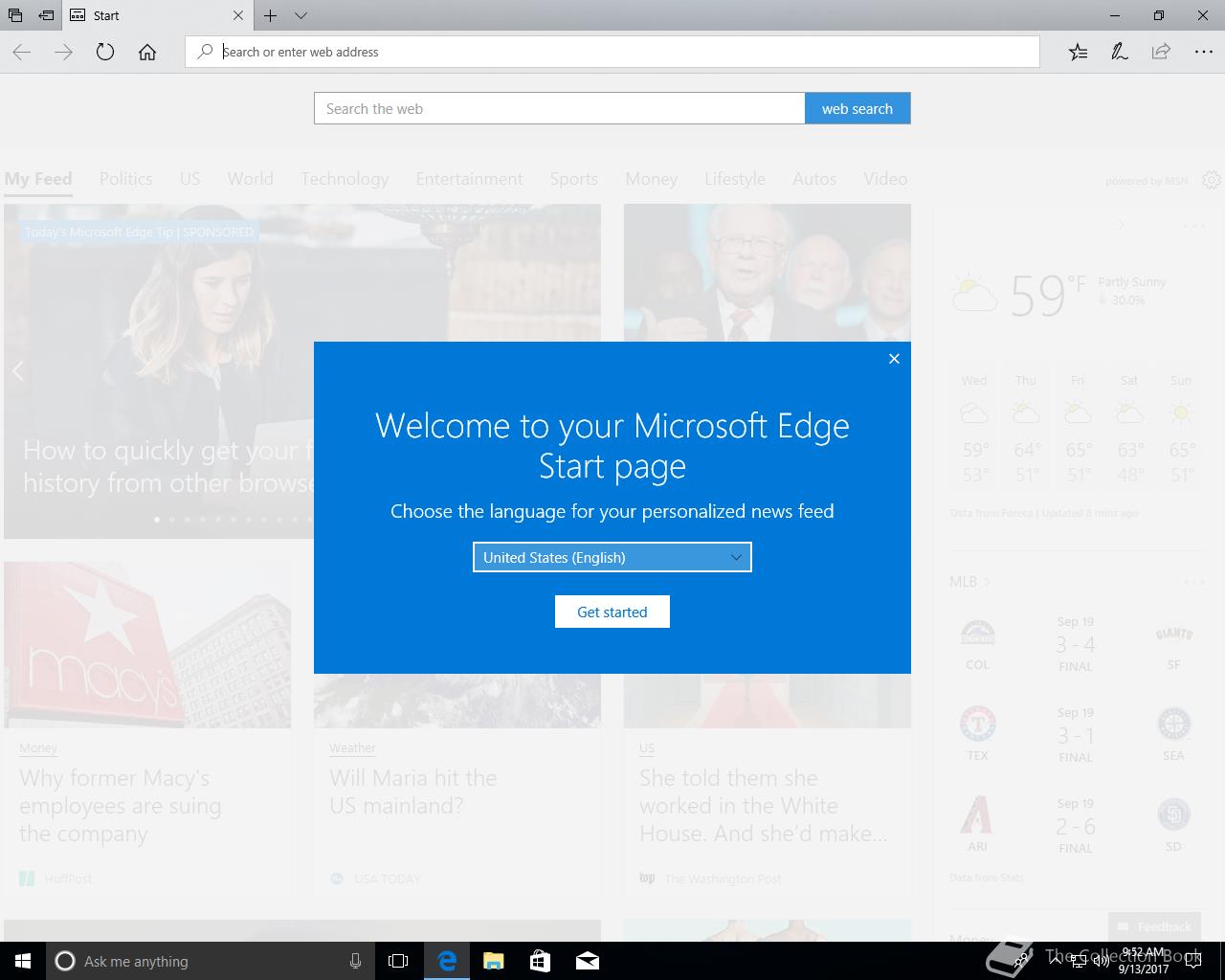This screenshot has width=1225, height=980.
Task: Open the Sports tab
Action: (574, 179)
